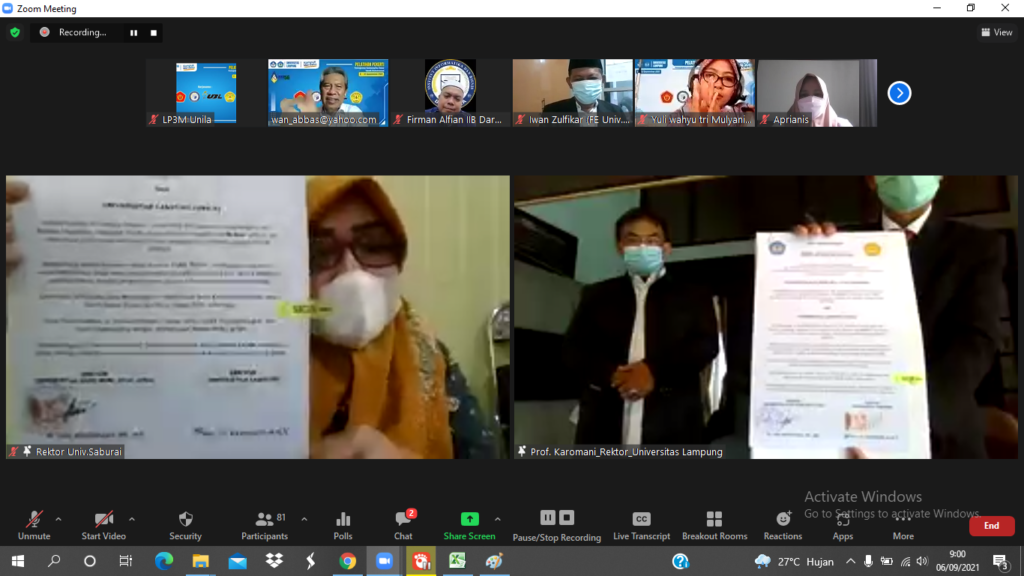Enable Live Transcript captions
Image resolution: width=1024 pixels, height=576 pixels.
click(642, 525)
